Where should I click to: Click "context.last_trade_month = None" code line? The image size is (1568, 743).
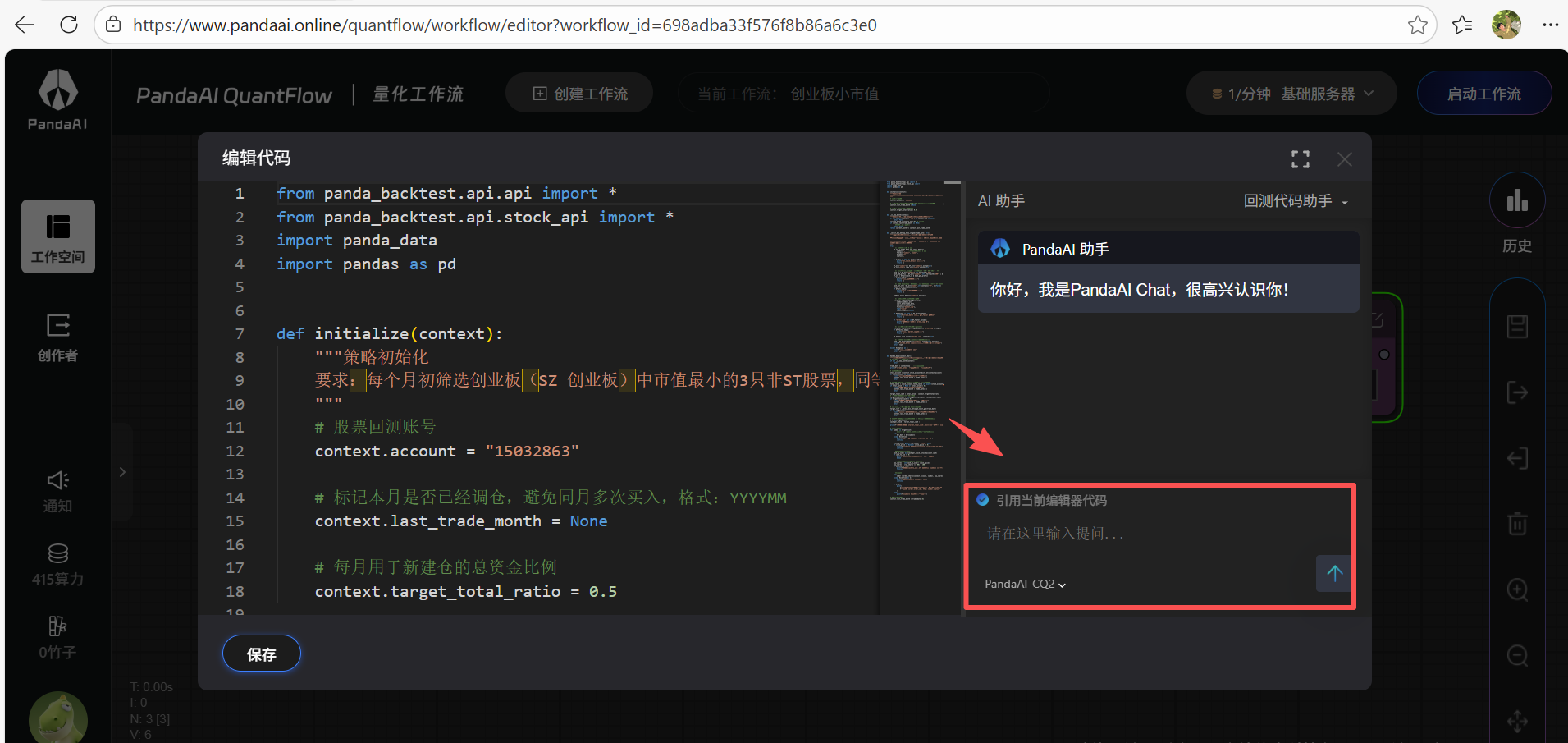pyautogui.click(x=461, y=521)
